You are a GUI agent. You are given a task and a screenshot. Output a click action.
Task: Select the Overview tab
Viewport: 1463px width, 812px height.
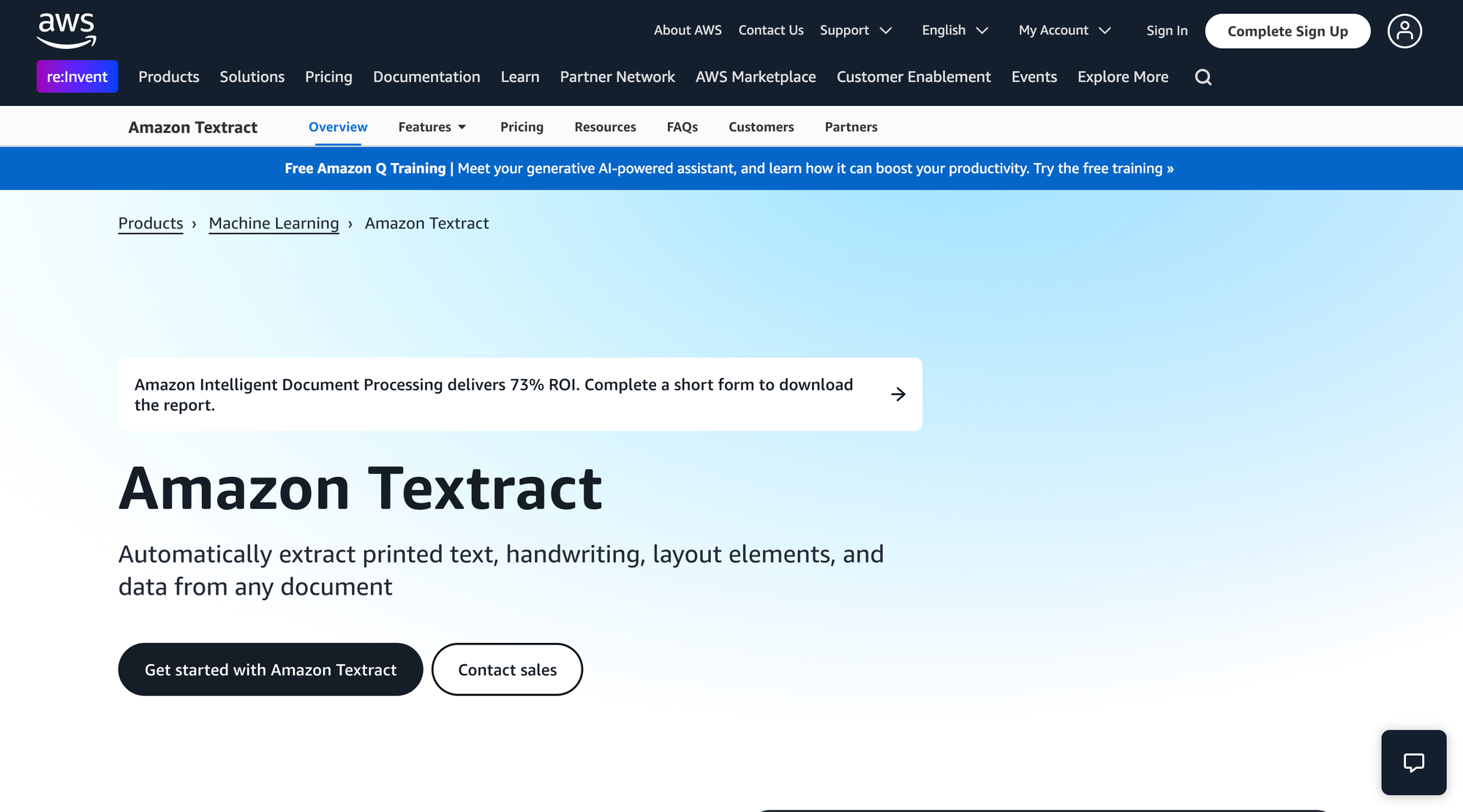338,127
